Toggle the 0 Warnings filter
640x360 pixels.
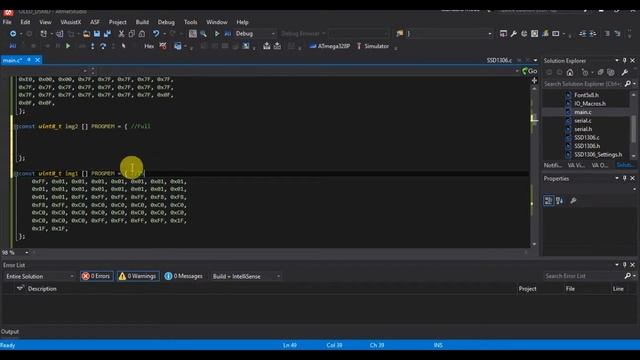pos(138,276)
